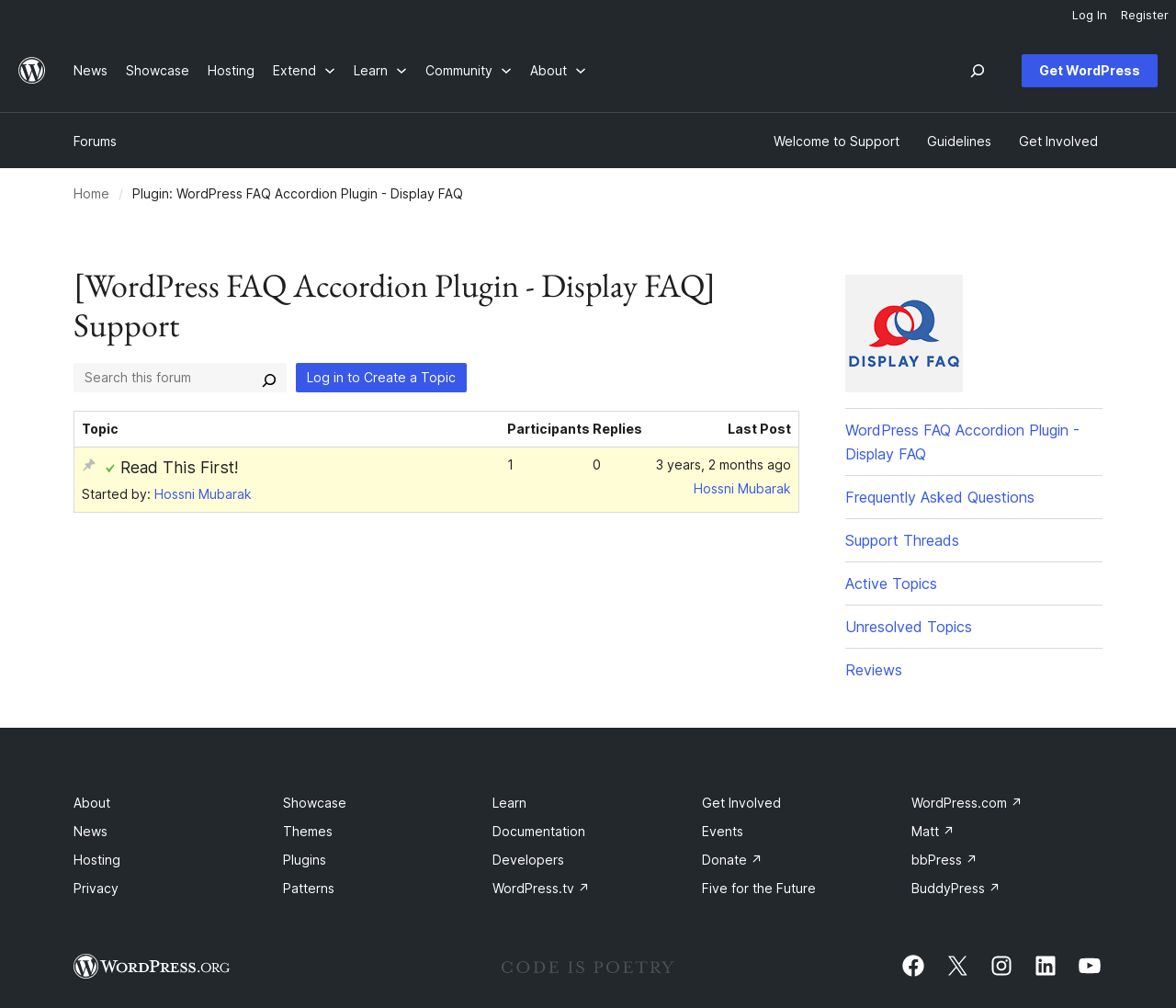Click the Log In link
The height and width of the screenshot is (1008, 1176).
pos(1089,16)
